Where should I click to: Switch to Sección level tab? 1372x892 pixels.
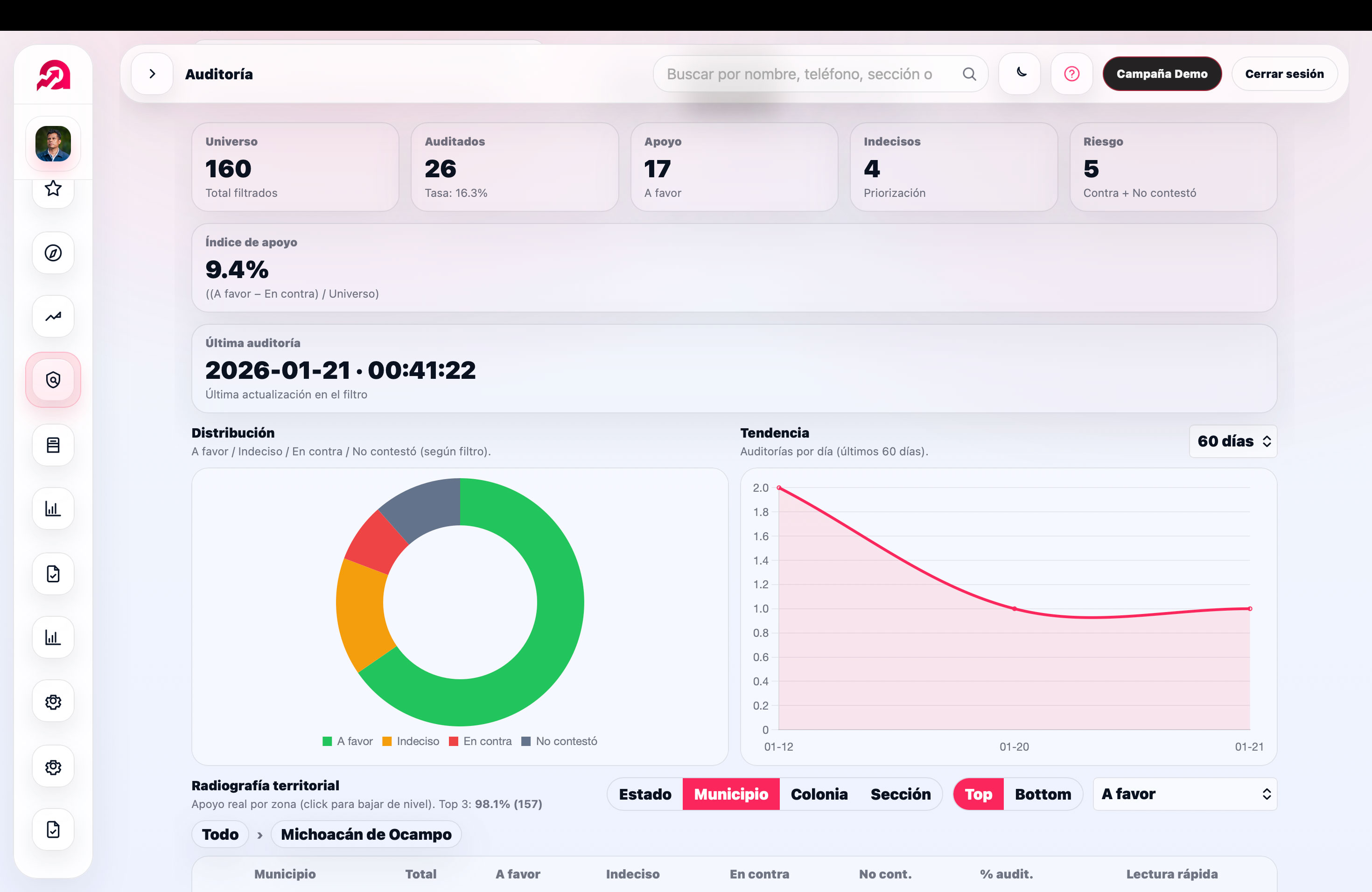(901, 794)
